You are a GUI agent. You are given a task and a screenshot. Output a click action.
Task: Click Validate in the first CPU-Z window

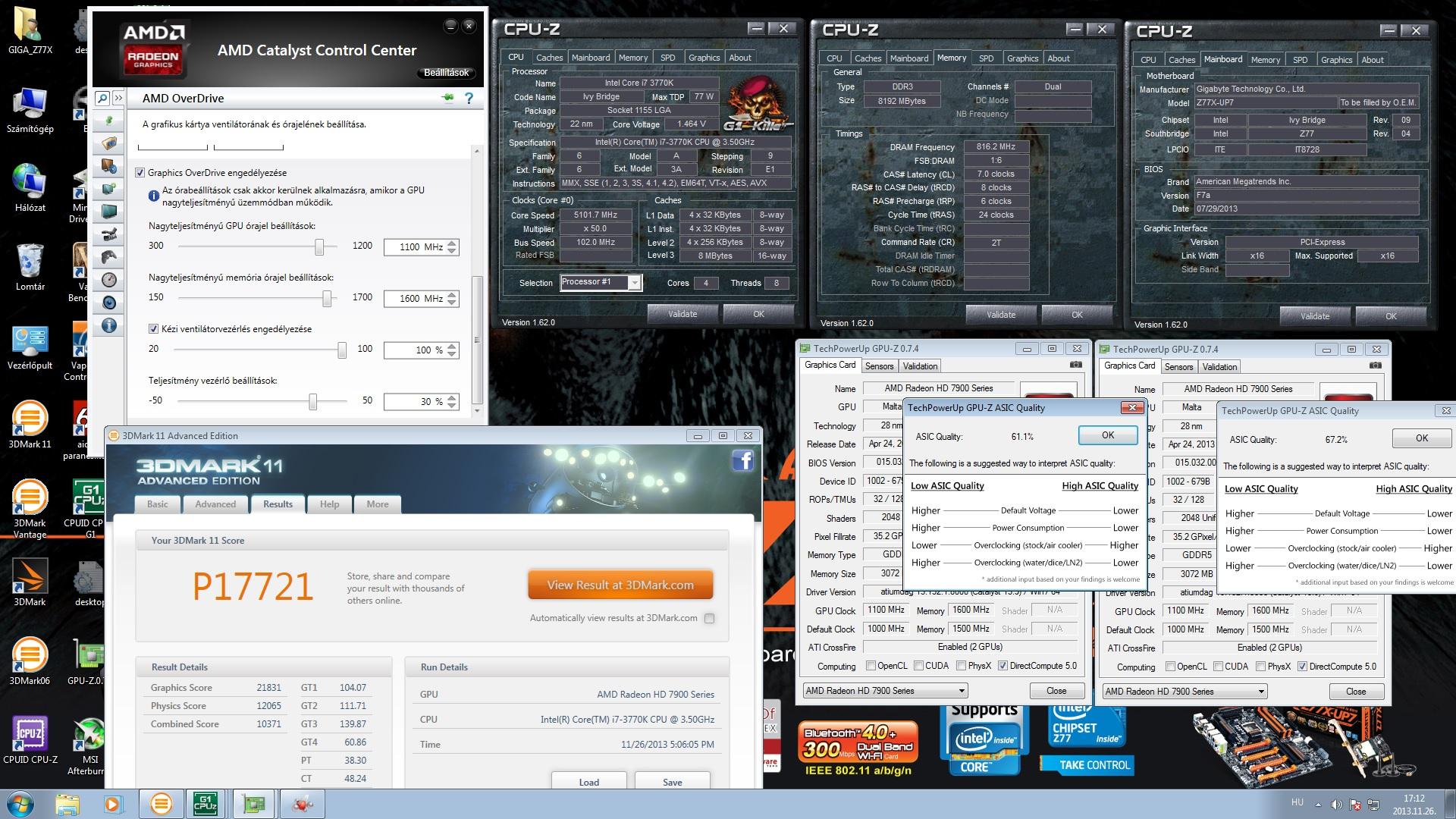(682, 314)
